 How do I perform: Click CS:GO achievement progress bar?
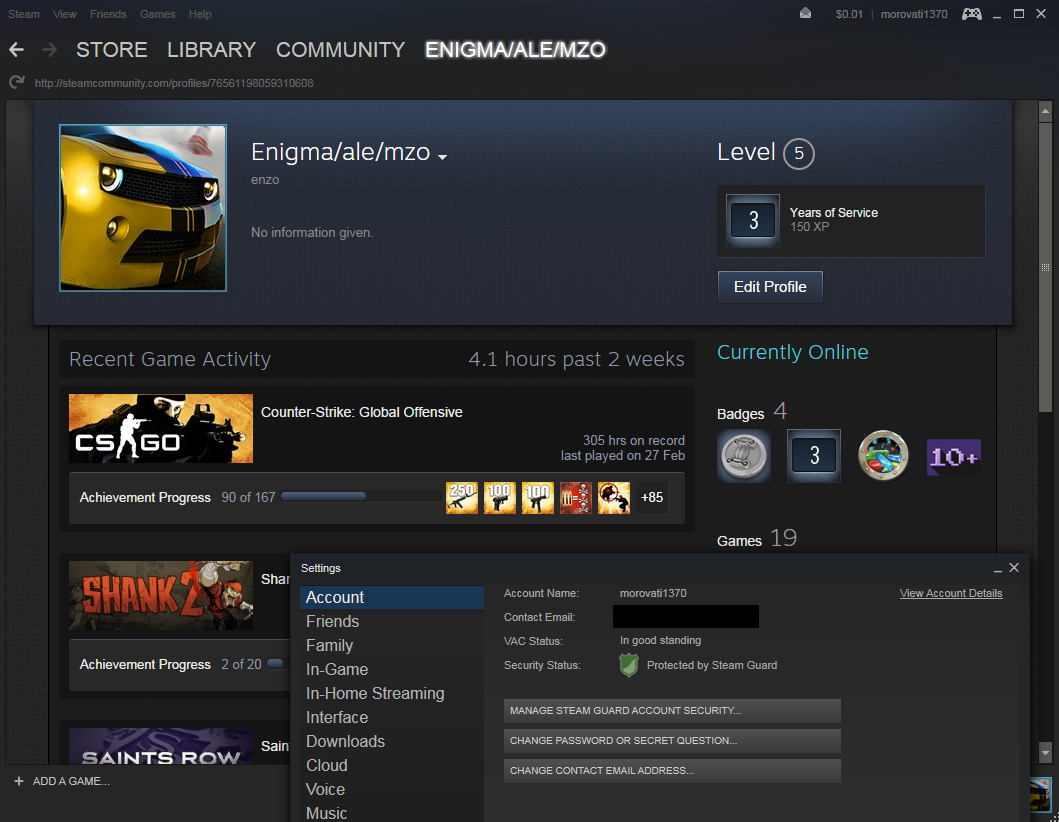(361, 496)
